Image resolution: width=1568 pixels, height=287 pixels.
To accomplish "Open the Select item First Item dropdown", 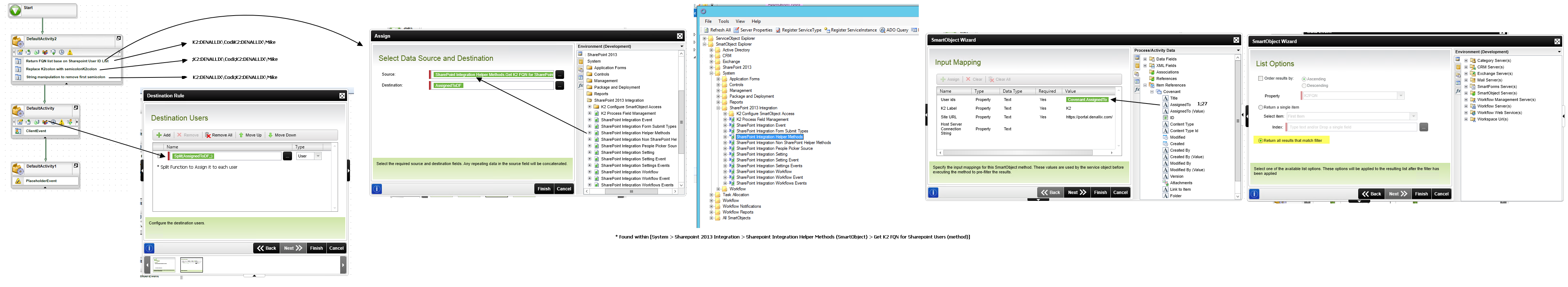I will click(x=1413, y=116).
